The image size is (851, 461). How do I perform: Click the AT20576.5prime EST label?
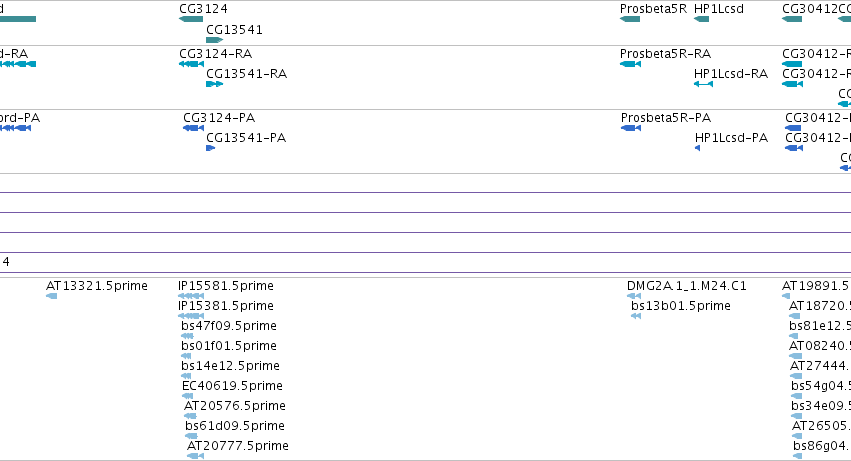coord(235,406)
